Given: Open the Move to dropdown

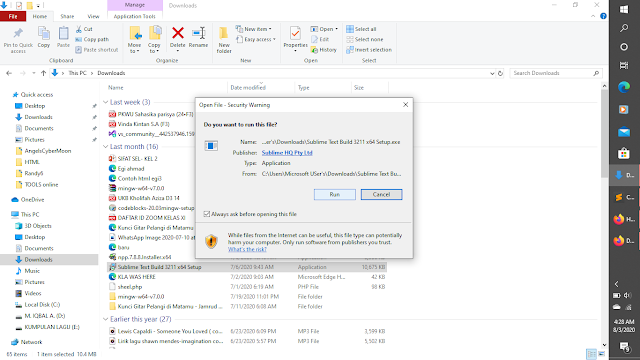Looking at the screenshot, I should point(135,40).
